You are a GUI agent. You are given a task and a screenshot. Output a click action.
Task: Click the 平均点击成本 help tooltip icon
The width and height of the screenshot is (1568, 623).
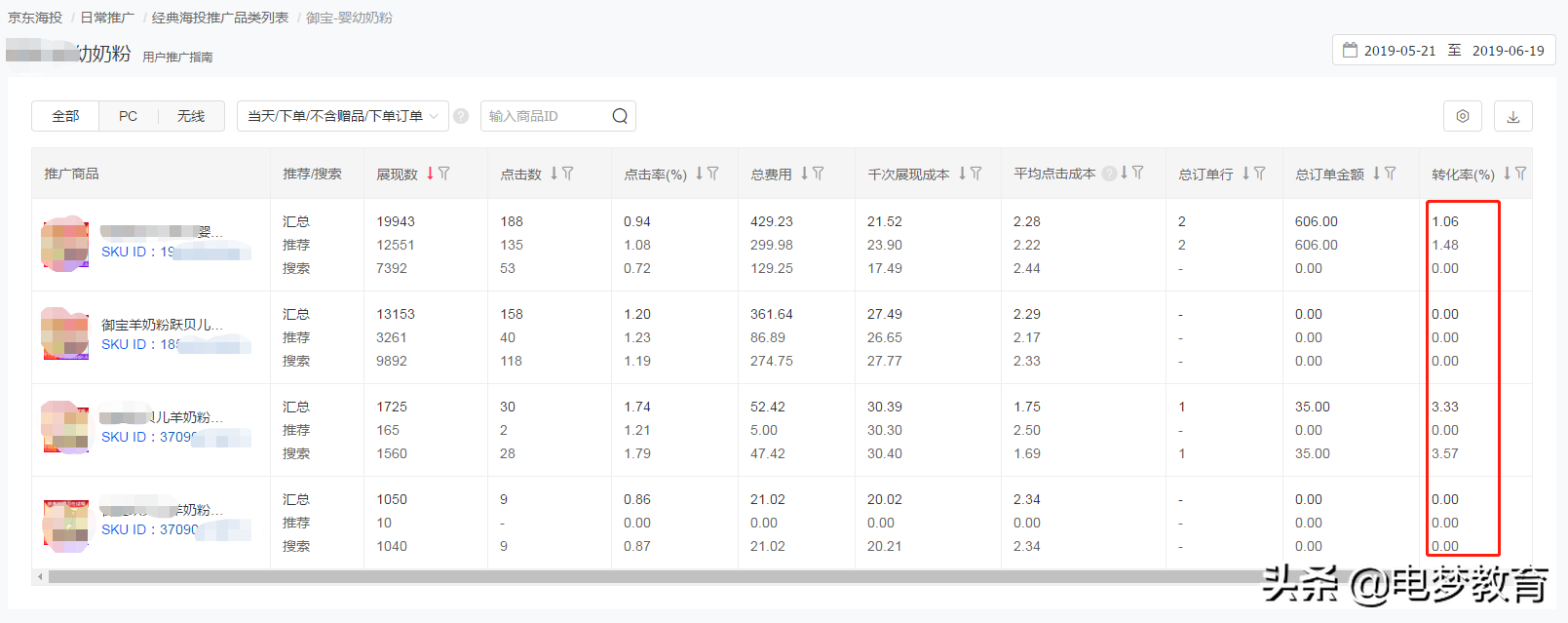tap(1108, 174)
